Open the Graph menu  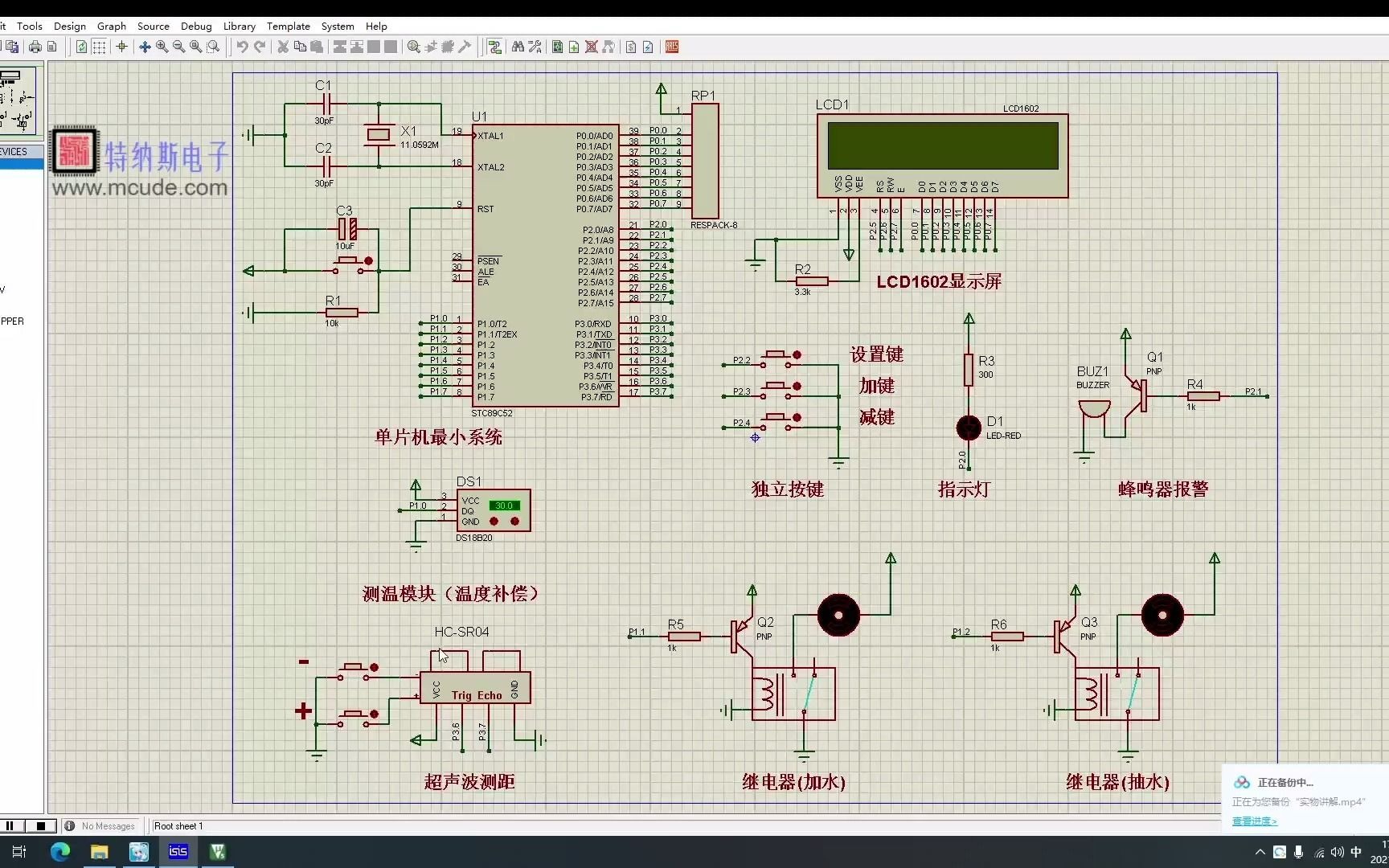[112, 26]
